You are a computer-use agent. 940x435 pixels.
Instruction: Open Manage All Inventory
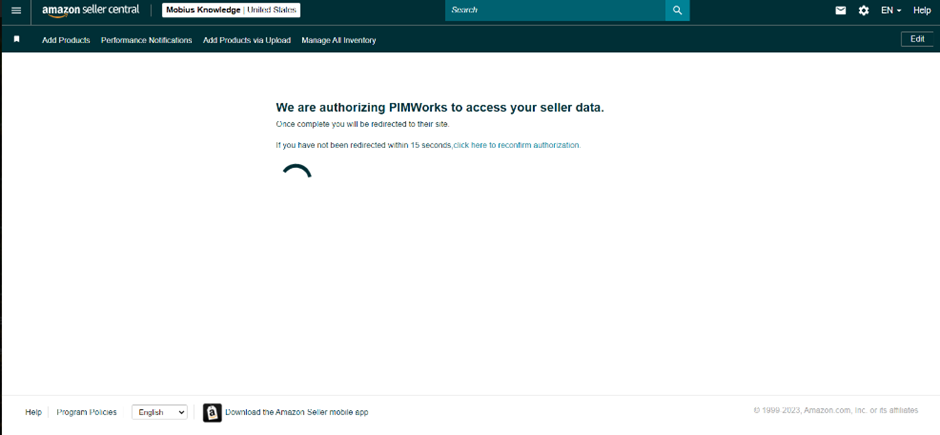(339, 40)
